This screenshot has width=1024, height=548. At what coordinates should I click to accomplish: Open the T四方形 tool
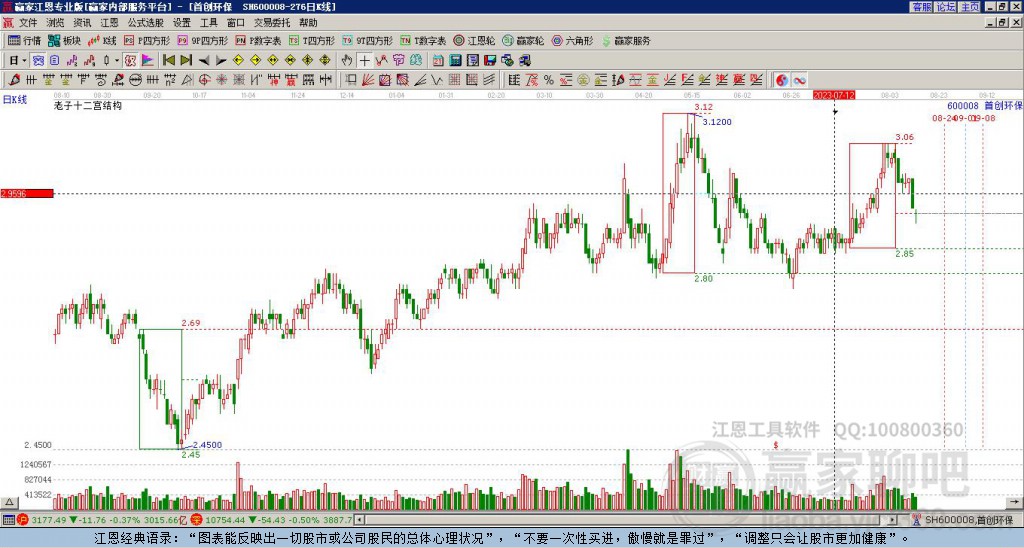pos(312,40)
